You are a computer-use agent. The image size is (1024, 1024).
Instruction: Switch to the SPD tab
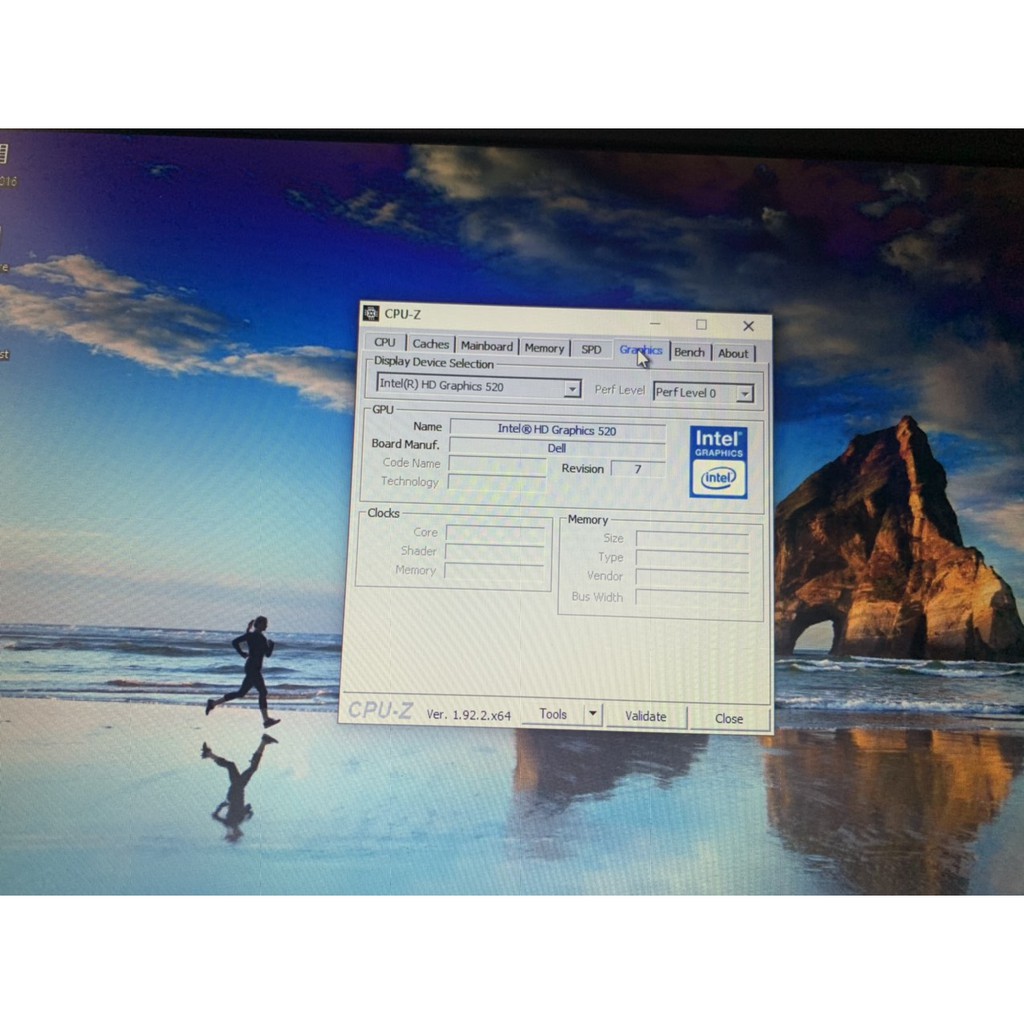(590, 347)
